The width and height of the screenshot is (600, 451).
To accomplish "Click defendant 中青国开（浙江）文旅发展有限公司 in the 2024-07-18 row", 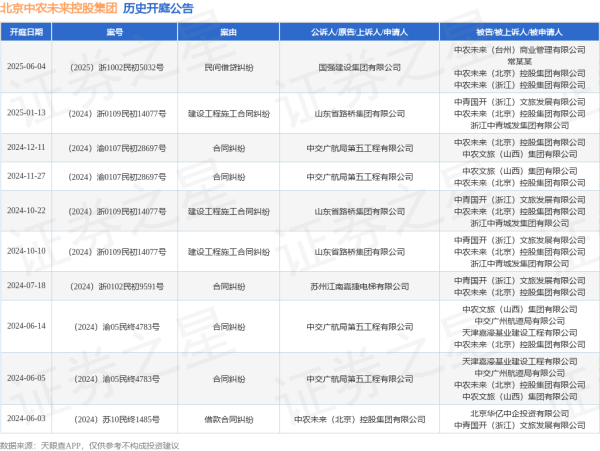I will pos(519,280).
